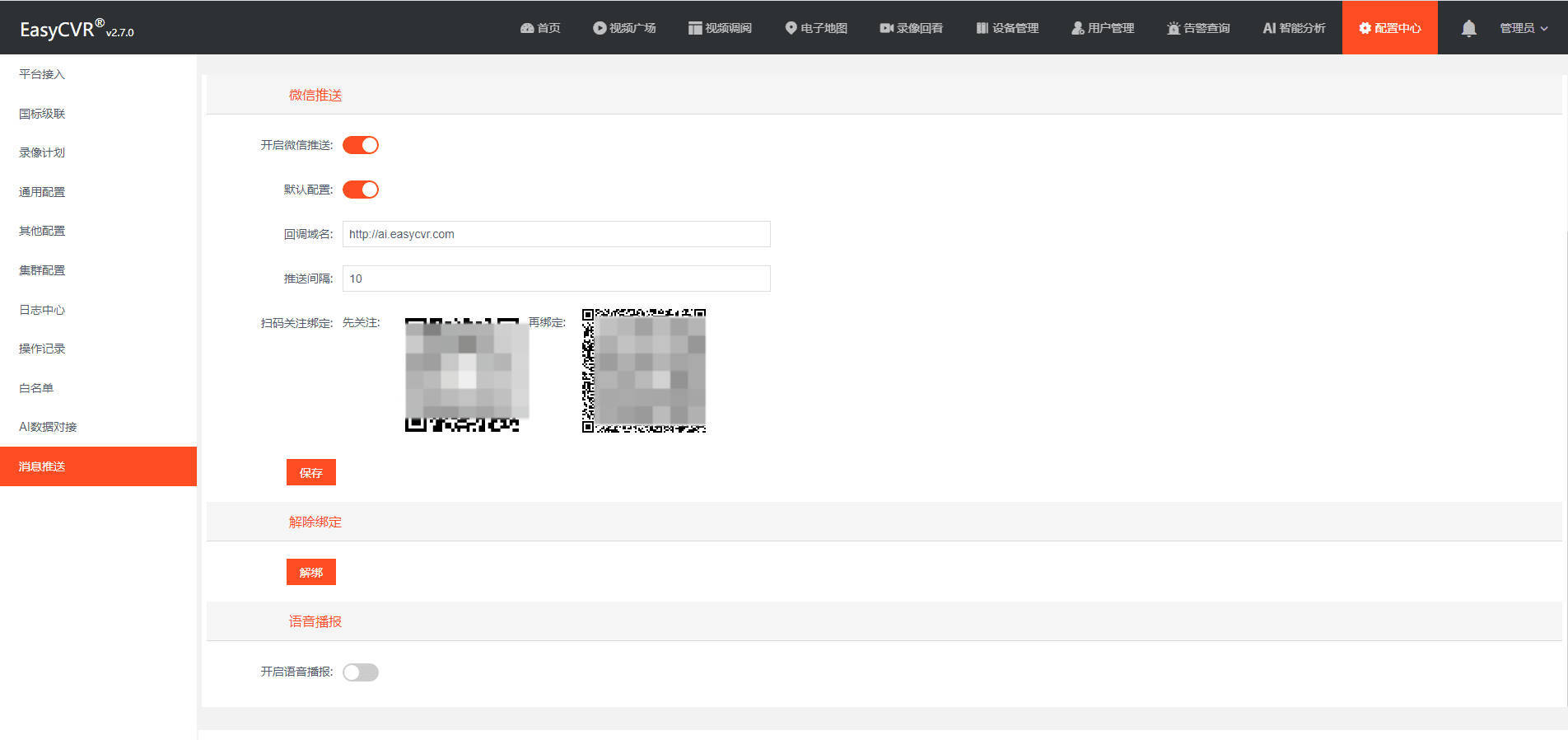The height and width of the screenshot is (740, 1568).
Task: Turn off the 默认配置 switch
Action: (361, 190)
